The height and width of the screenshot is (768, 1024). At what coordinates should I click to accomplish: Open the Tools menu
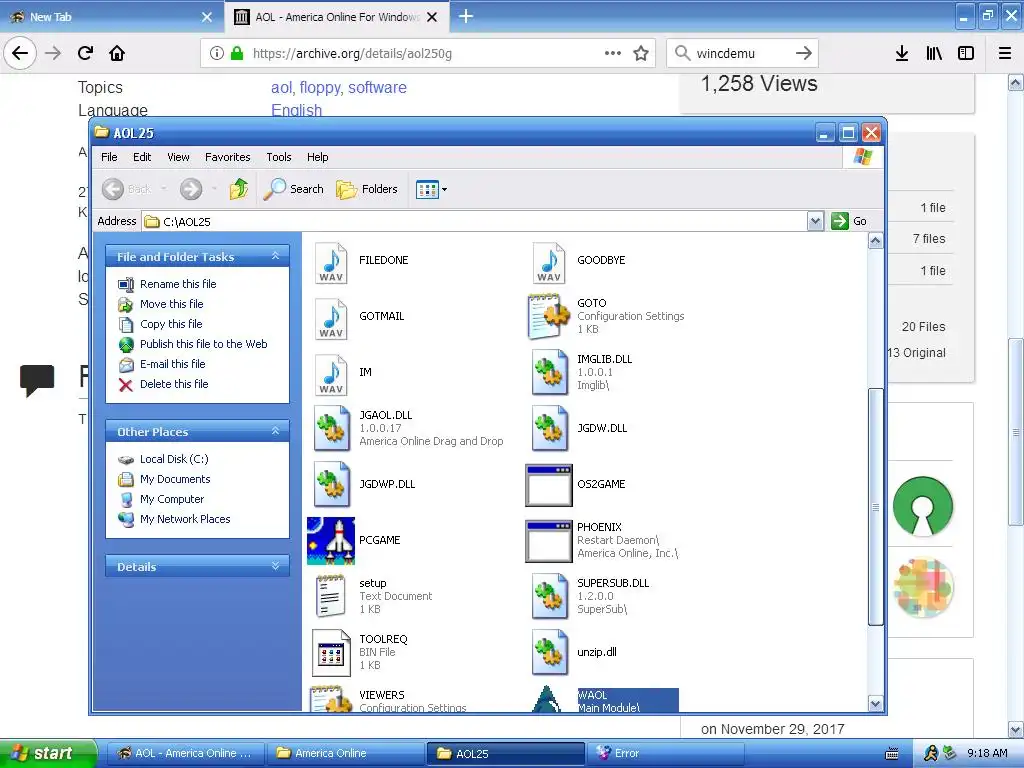[279, 157]
